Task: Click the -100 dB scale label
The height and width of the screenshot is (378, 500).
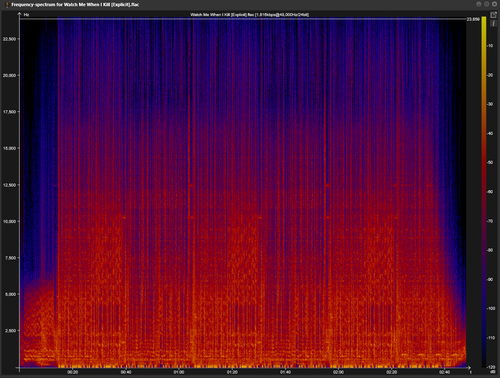Action: click(491, 308)
